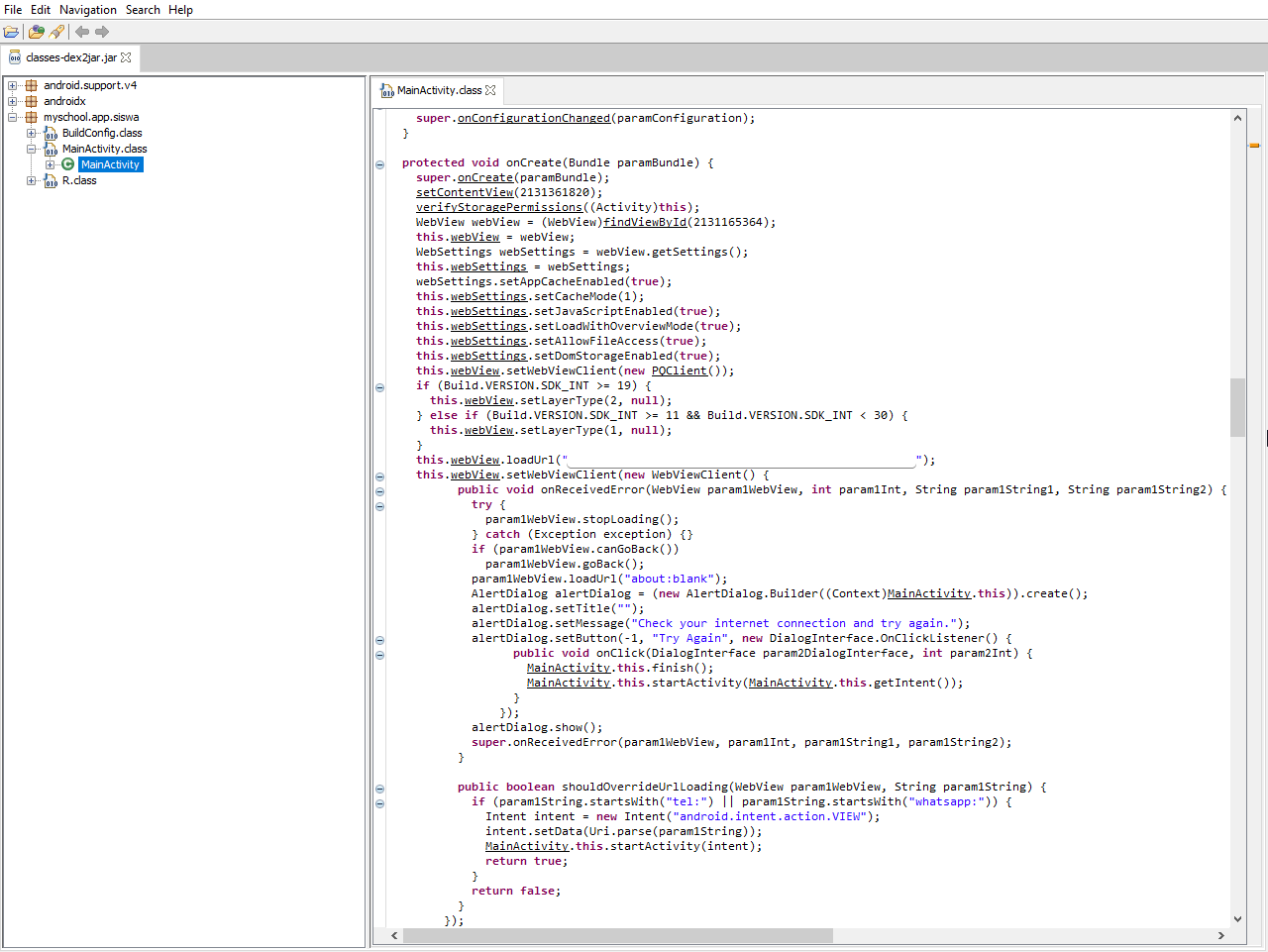Click the Open File folder icon

pos(11,32)
